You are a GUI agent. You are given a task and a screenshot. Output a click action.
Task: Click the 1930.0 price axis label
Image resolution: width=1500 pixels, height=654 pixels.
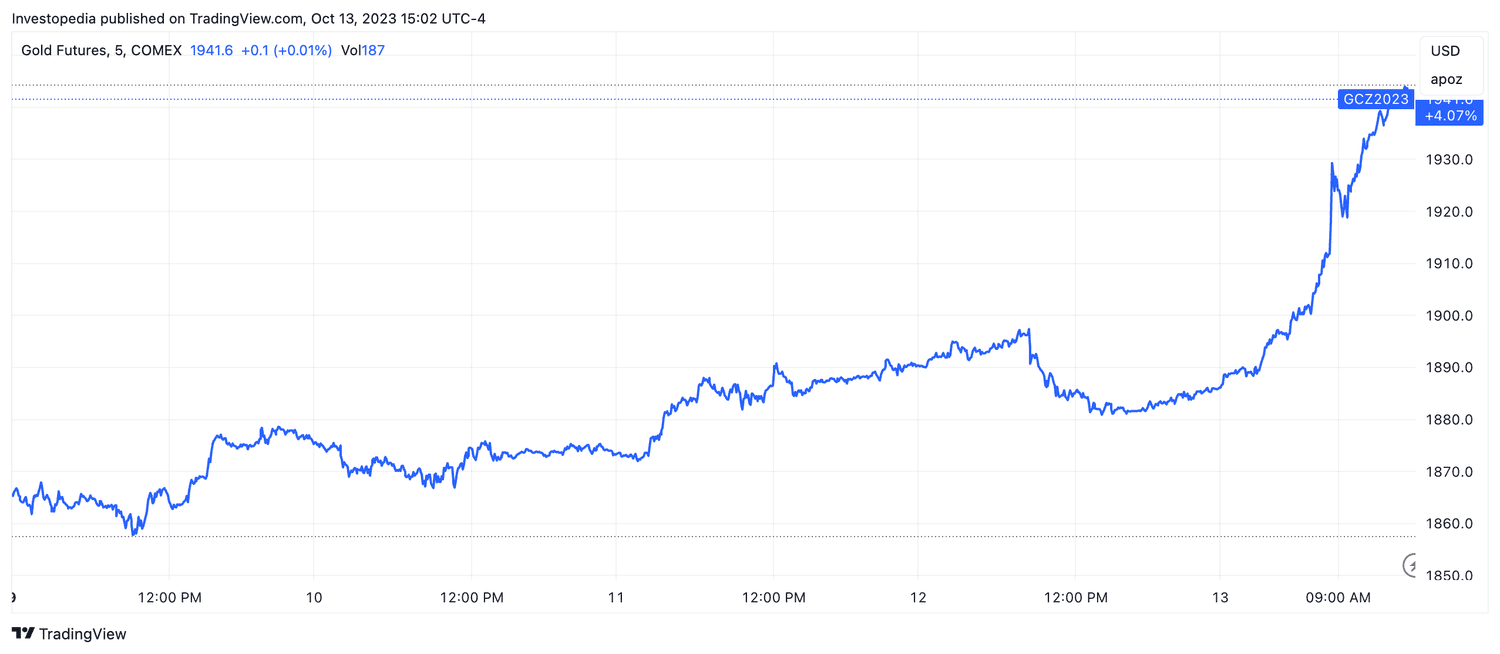click(x=1450, y=160)
